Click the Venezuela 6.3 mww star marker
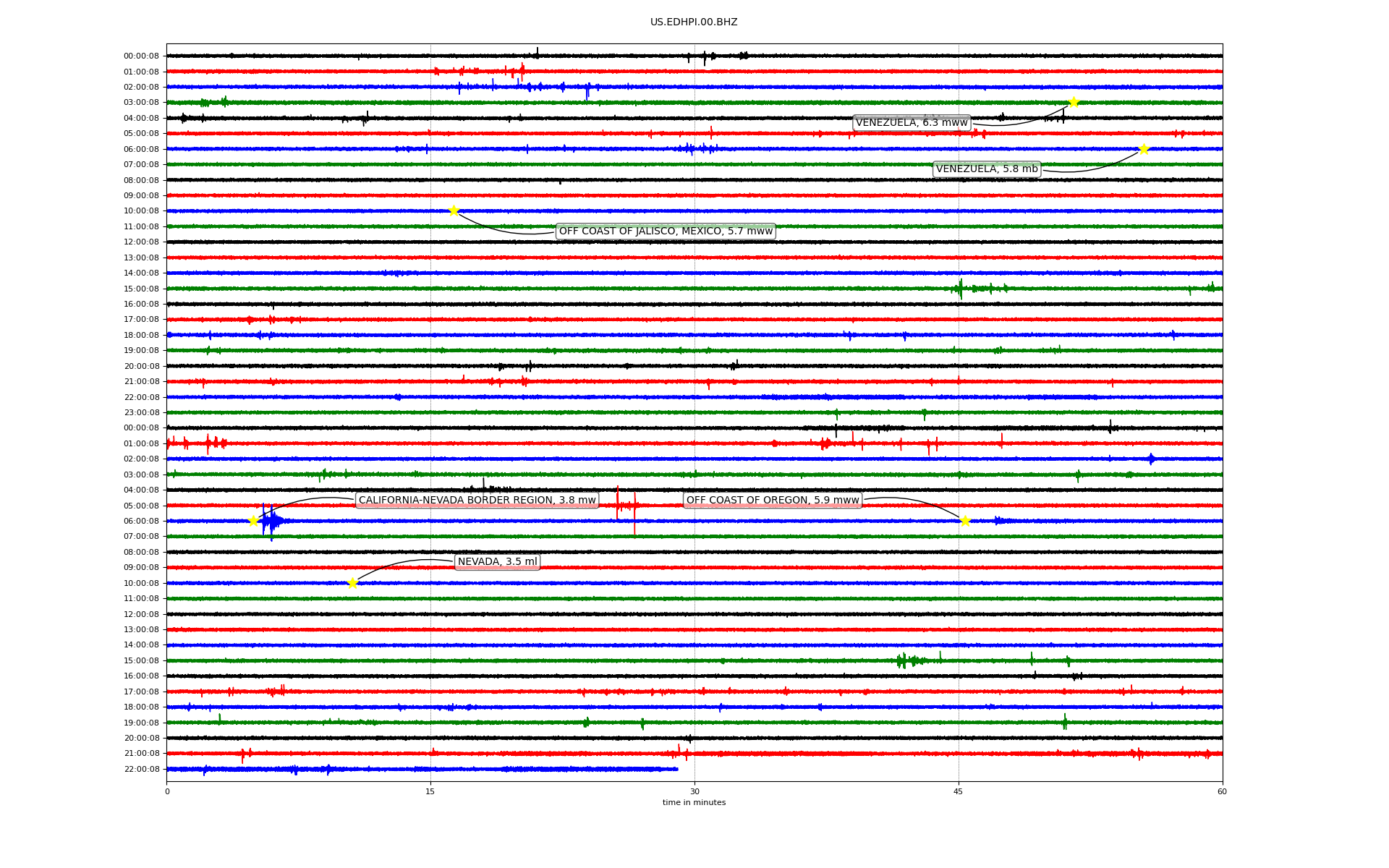This screenshot has width=1389, height=868. 1074,102
